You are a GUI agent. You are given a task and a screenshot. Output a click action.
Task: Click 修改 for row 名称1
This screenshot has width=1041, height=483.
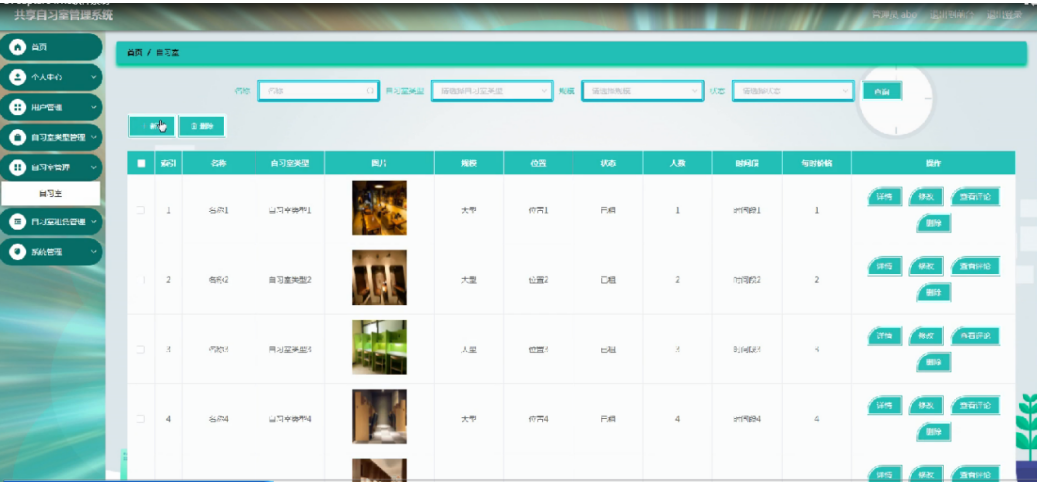925,197
